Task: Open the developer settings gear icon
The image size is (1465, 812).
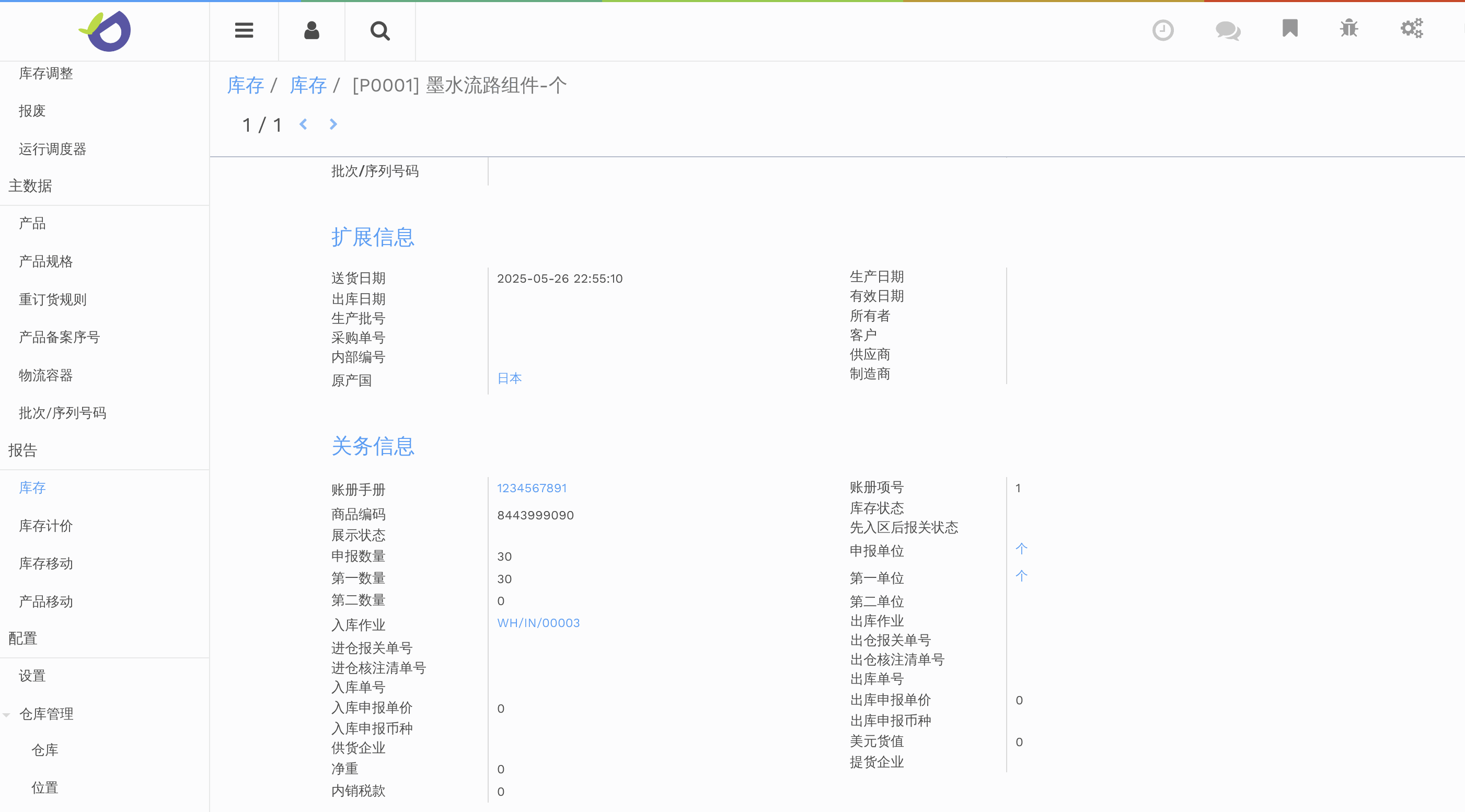Action: [x=1411, y=28]
